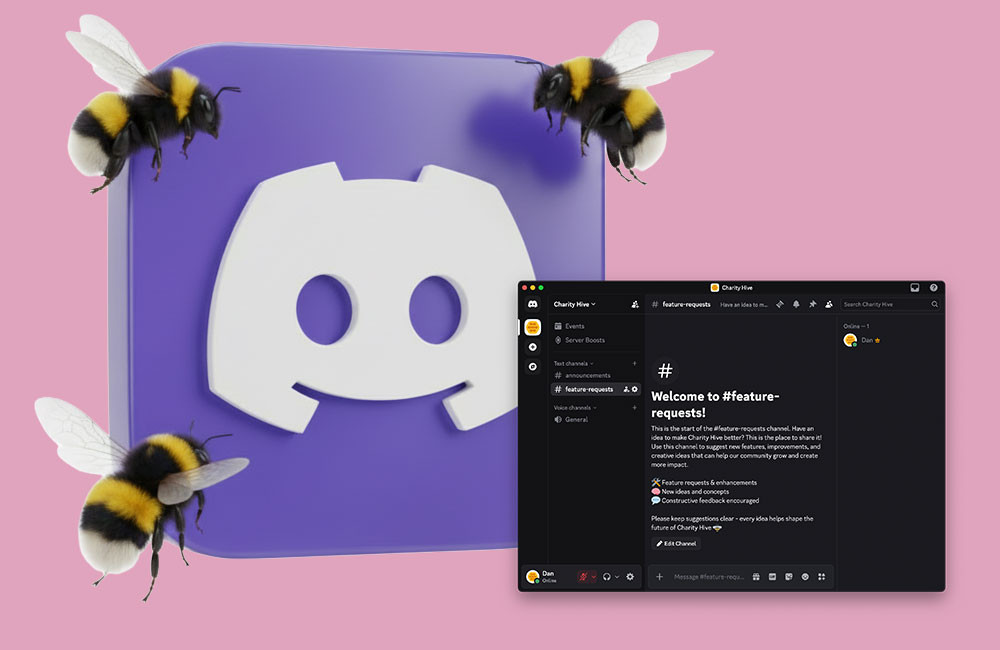Click the Search Charity Hive field
This screenshot has height=650, width=1000.
click(x=885, y=303)
